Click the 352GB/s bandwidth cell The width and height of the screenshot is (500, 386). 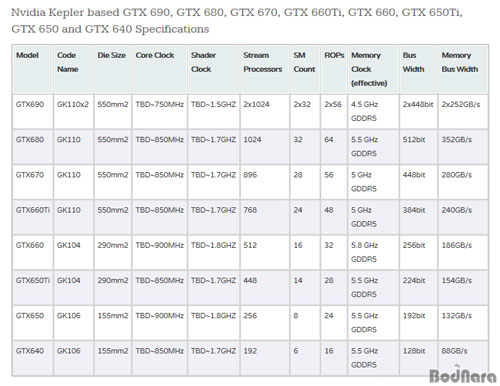(456, 140)
